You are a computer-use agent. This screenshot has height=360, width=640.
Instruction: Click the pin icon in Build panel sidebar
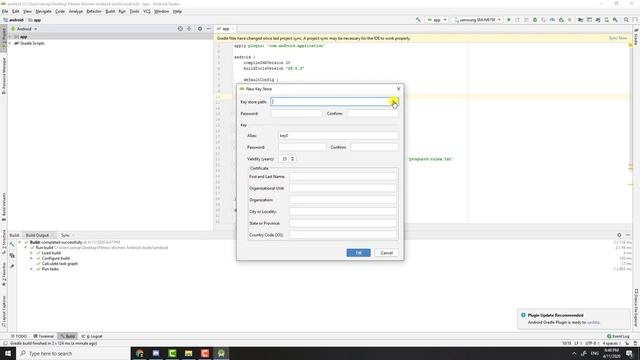tap(12, 266)
